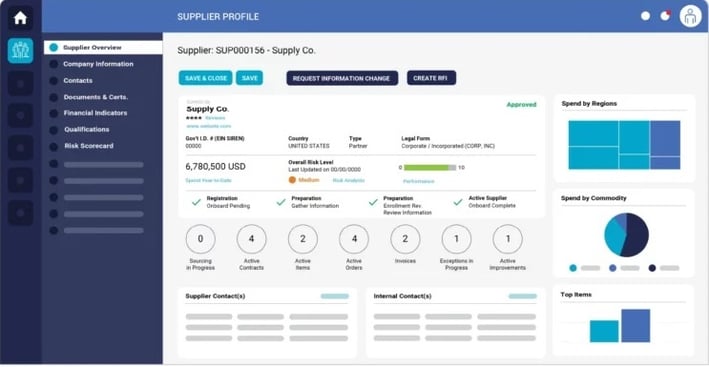Open the Suppliers people icon in the left rail
709x367 pixels.
(x=20, y=51)
